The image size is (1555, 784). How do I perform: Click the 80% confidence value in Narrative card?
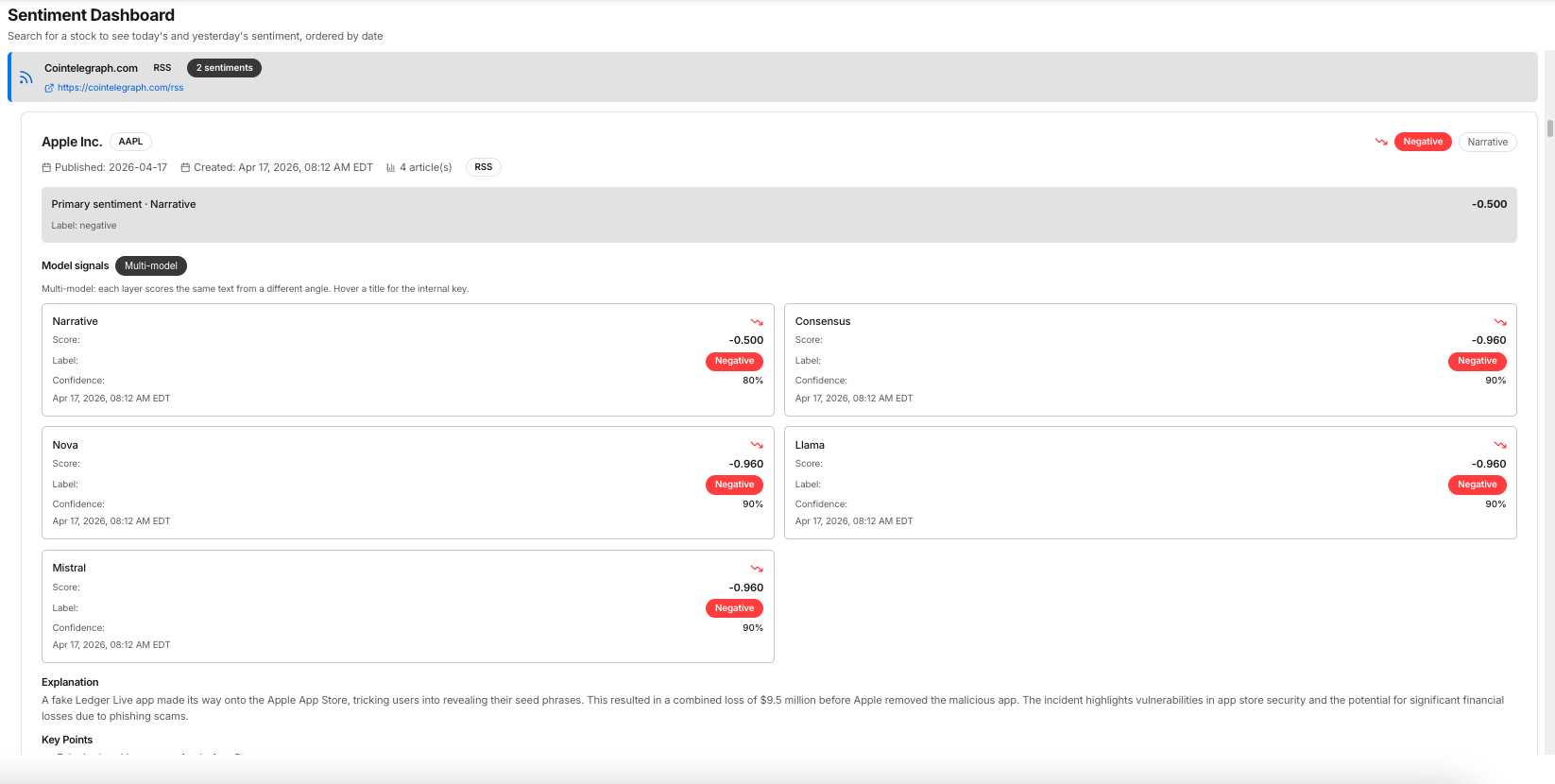coord(753,381)
